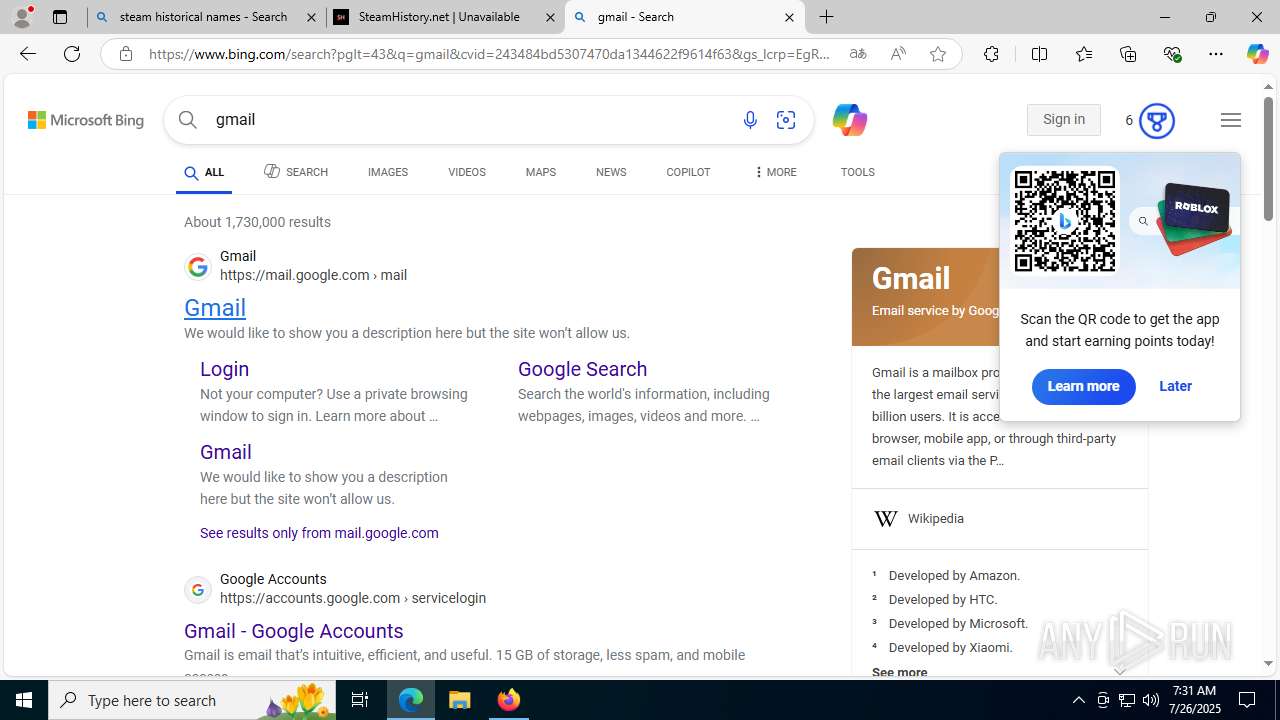Open Tab actions menu icon
This screenshot has width=1280, height=720.
(60, 17)
